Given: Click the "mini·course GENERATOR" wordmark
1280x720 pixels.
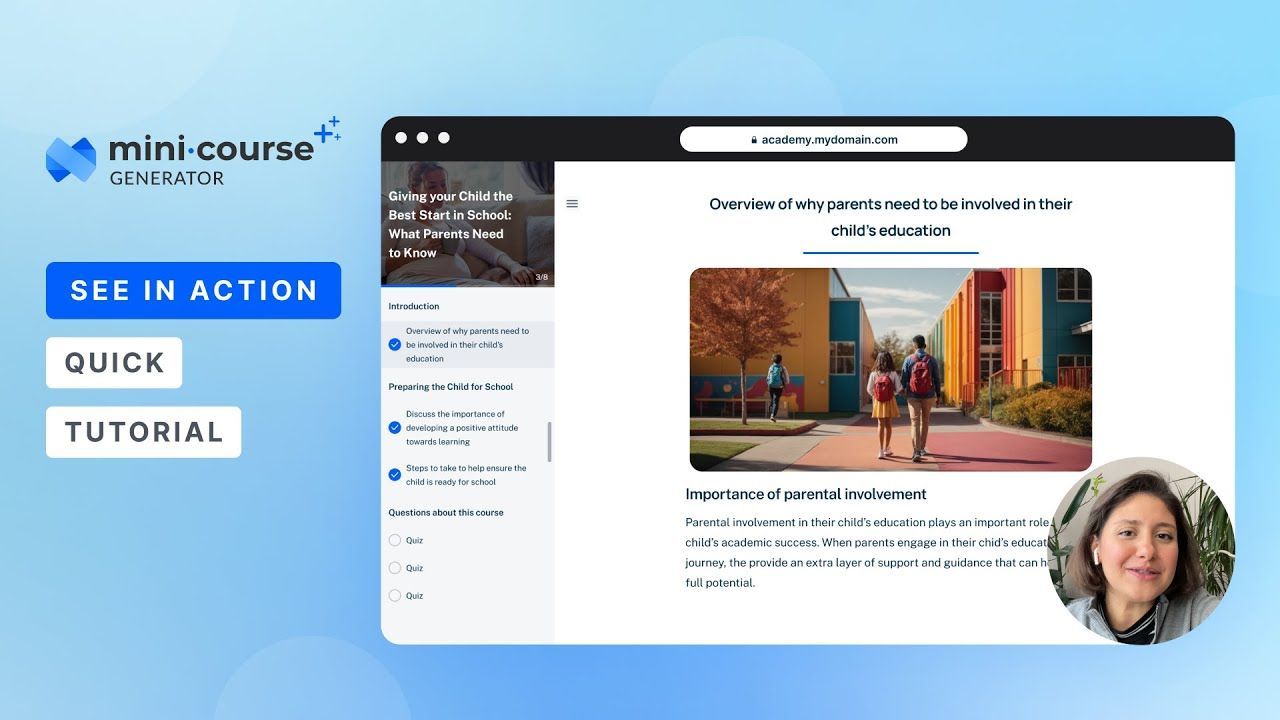Looking at the screenshot, I should [x=211, y=160].
